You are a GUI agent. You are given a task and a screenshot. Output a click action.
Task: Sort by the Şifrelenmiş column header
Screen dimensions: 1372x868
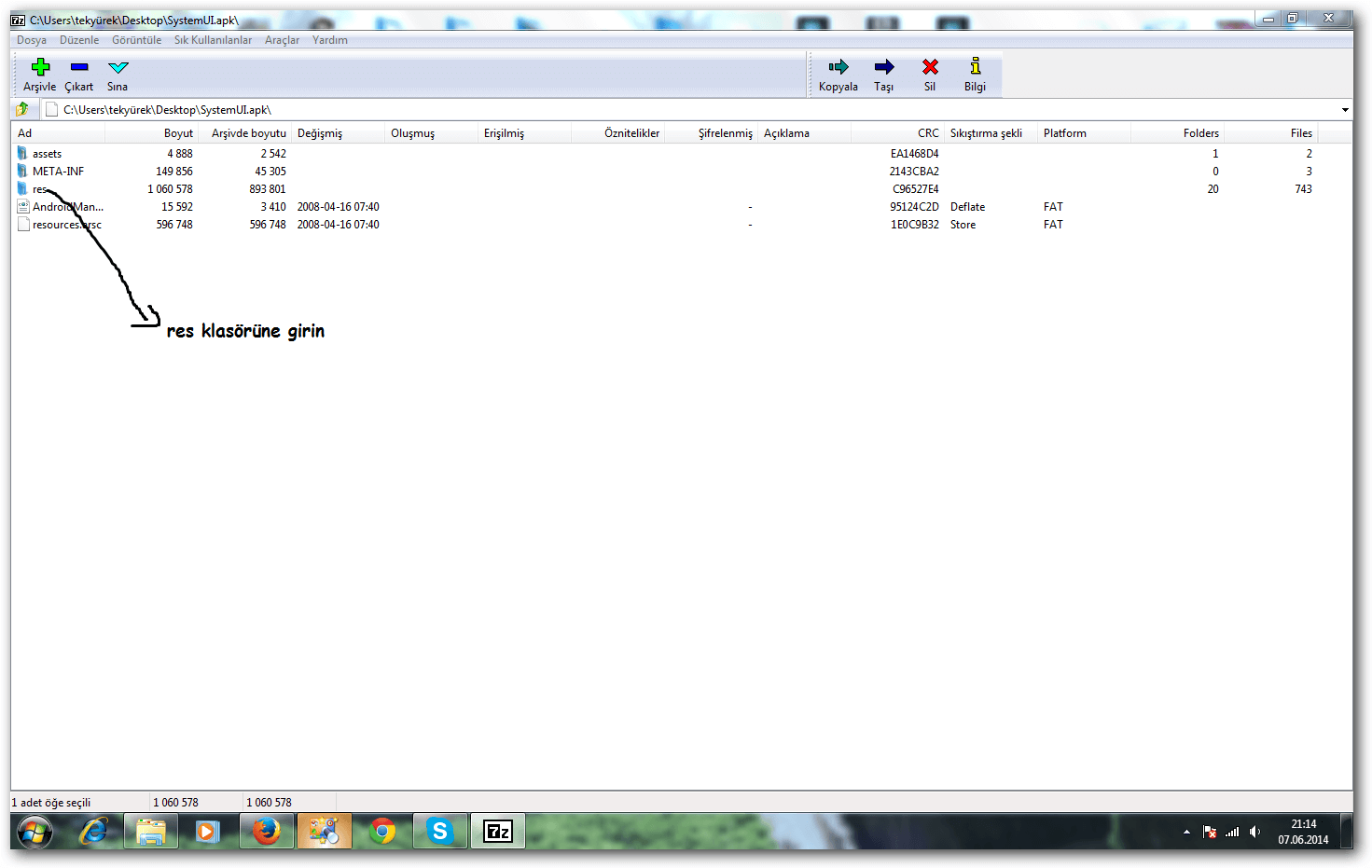click(711, 133)
